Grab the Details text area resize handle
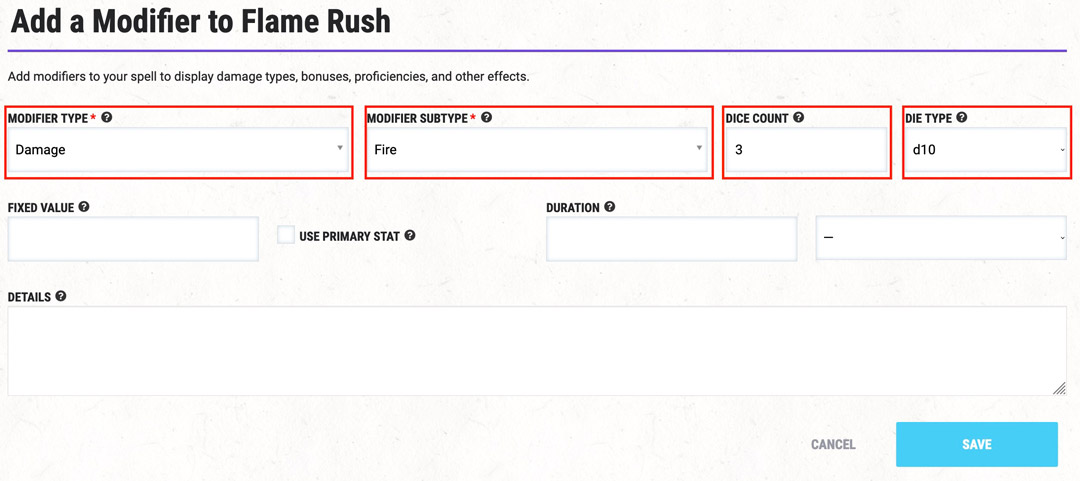This screenshot has height=481, width=1080. coord(1059,389)
